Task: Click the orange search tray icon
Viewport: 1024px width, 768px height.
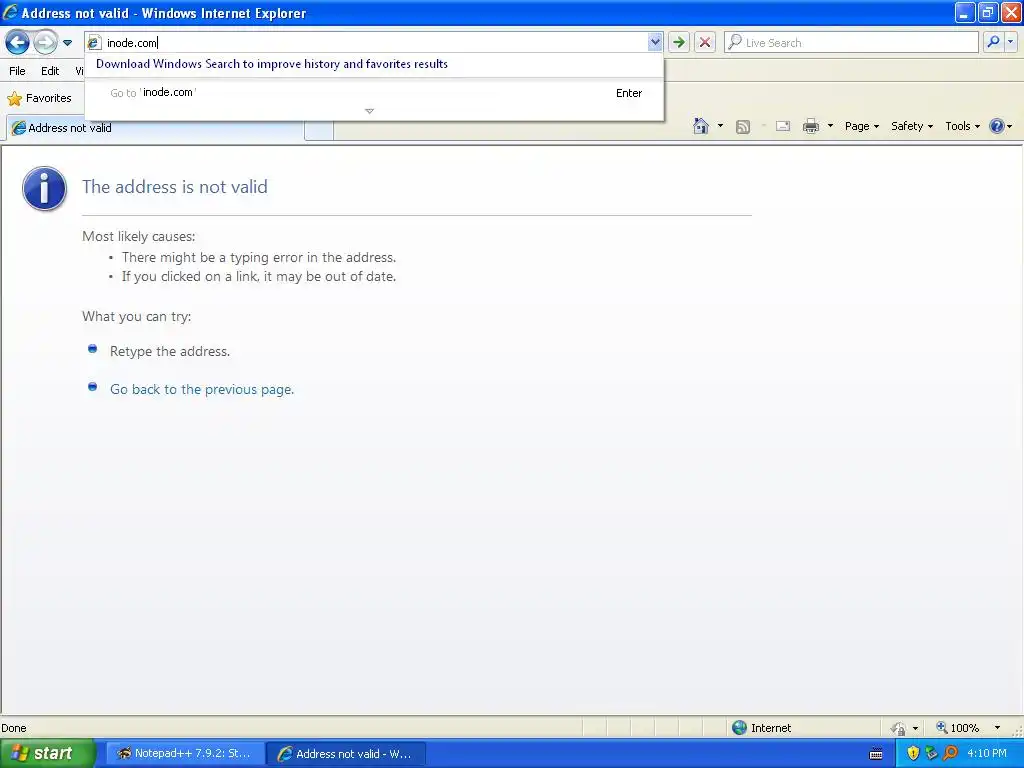Action: click(950, 753)
